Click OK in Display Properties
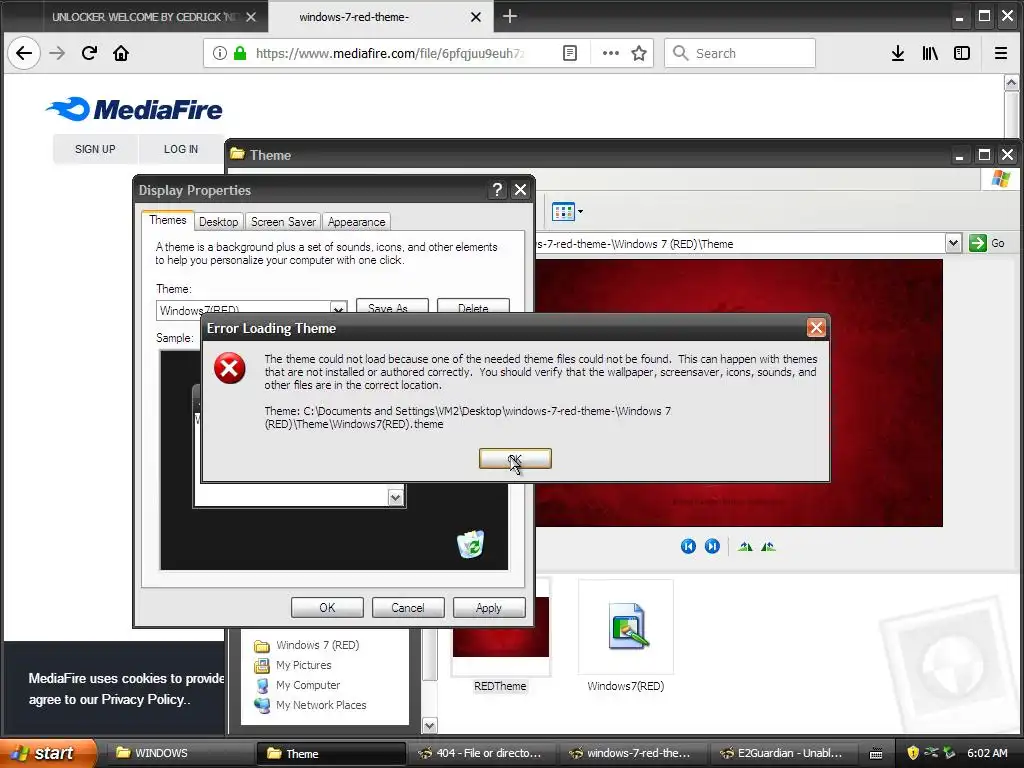 pyautogui.click(x=327, y=607)
